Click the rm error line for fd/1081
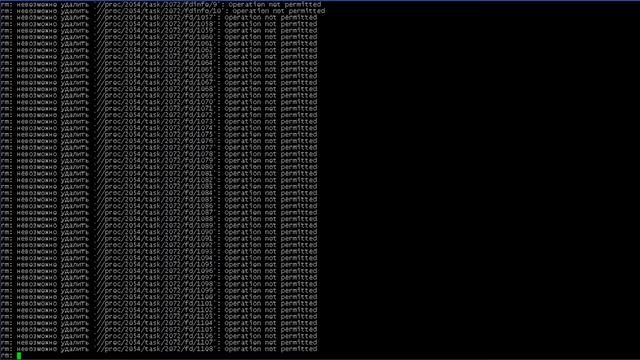 click(158, 174)
